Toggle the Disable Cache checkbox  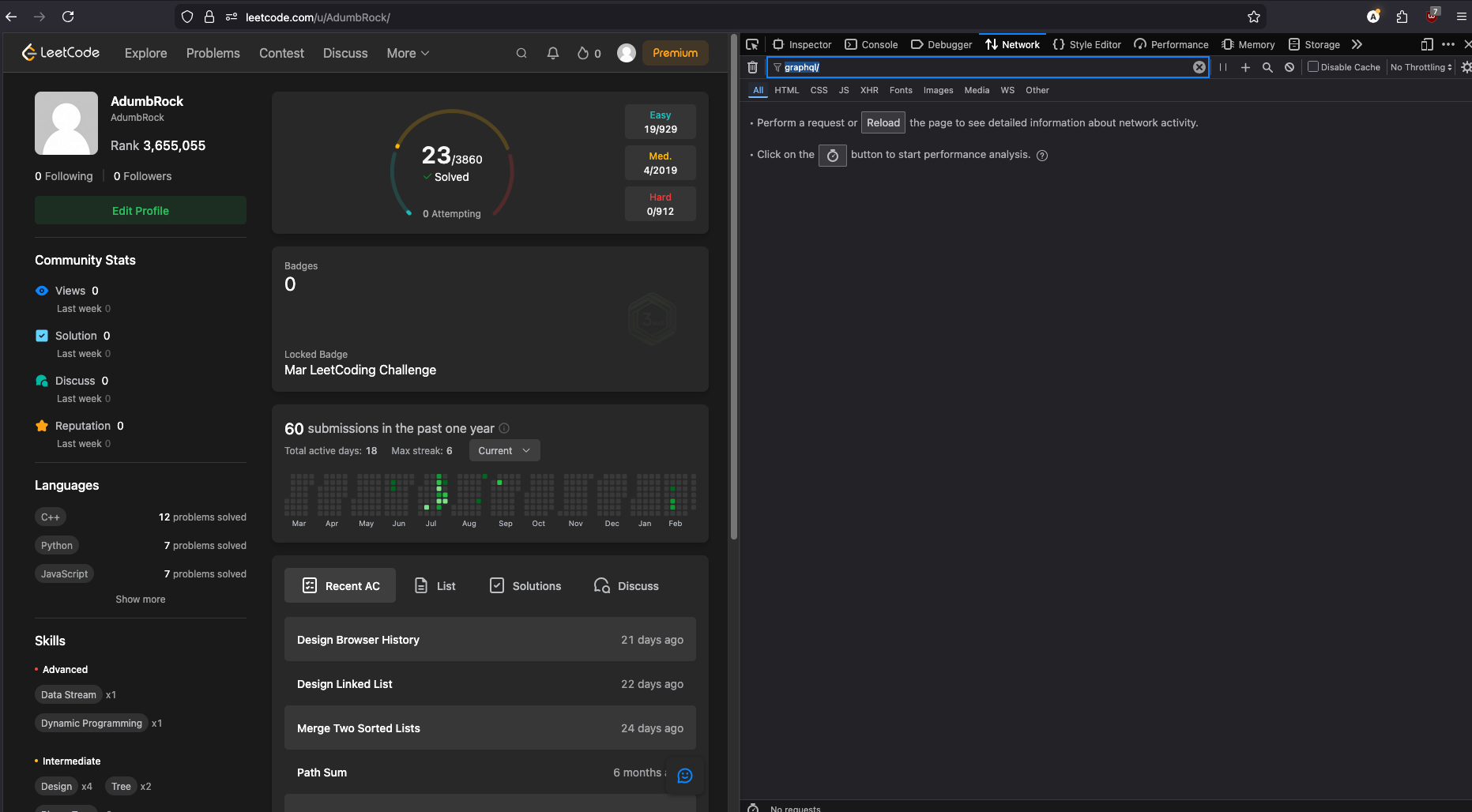[x=1313, y=66]
